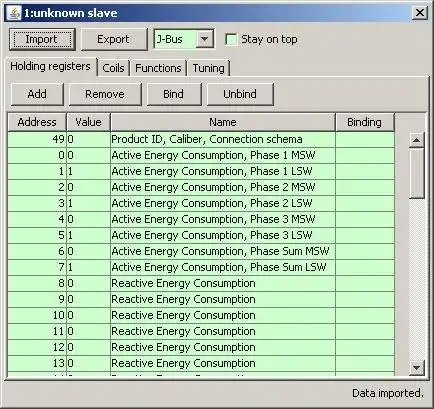Enable the Stay on top checkbox
The width and height of the screenshot is (434, 409).
[x=231, y=39]
